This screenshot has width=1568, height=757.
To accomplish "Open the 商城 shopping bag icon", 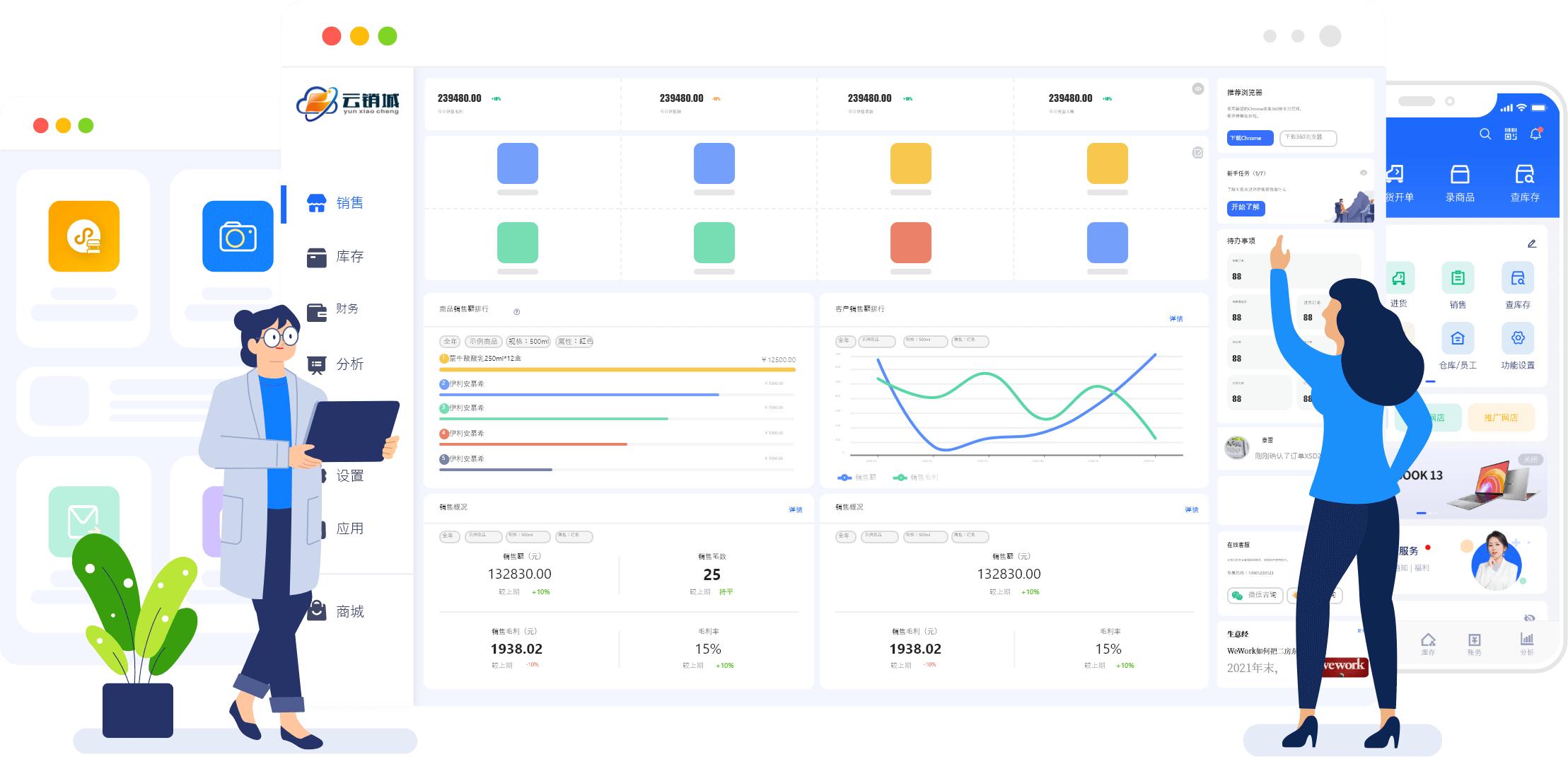I will tap(316, 611).
